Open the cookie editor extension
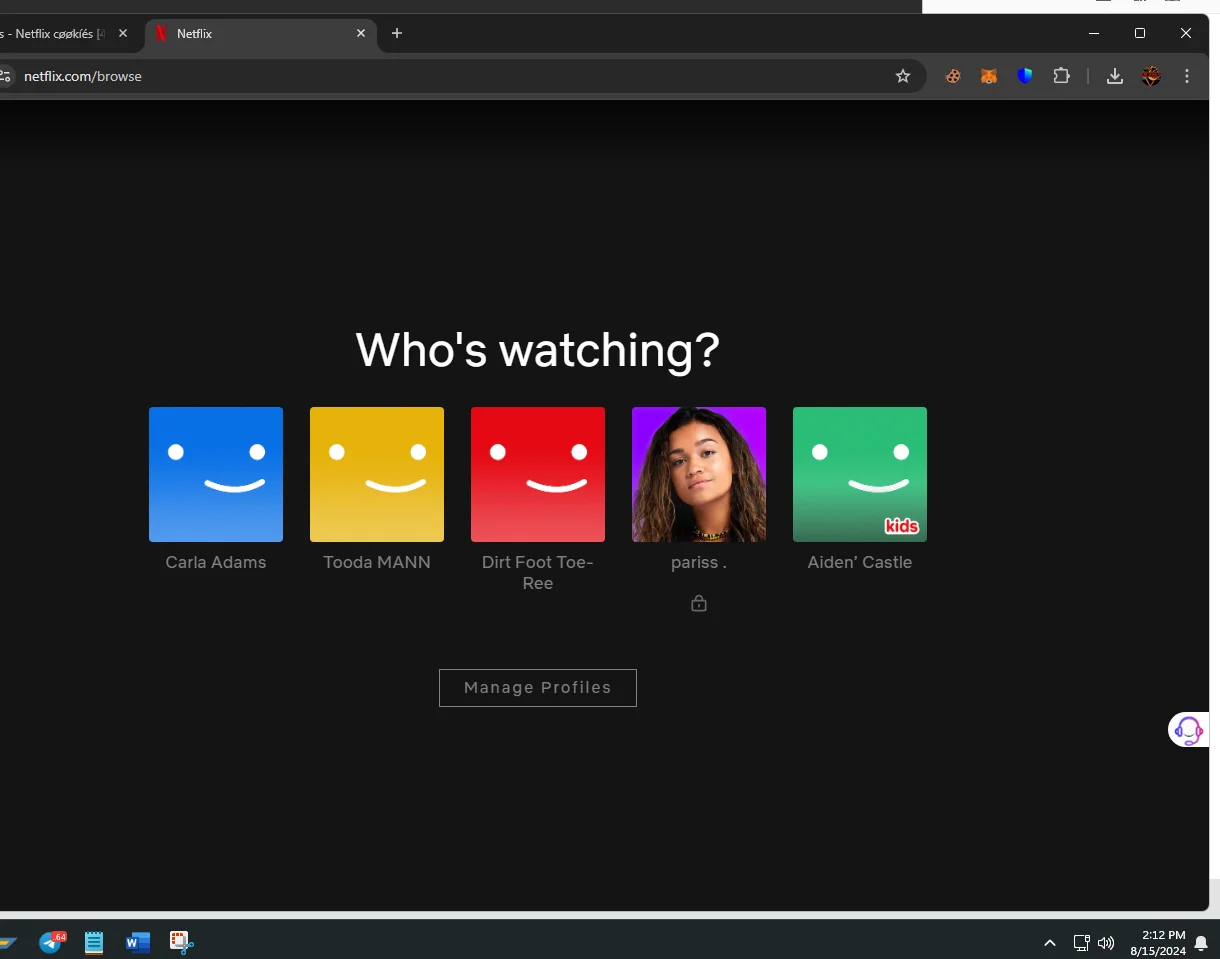1220x959 pixels. [953, 76]
